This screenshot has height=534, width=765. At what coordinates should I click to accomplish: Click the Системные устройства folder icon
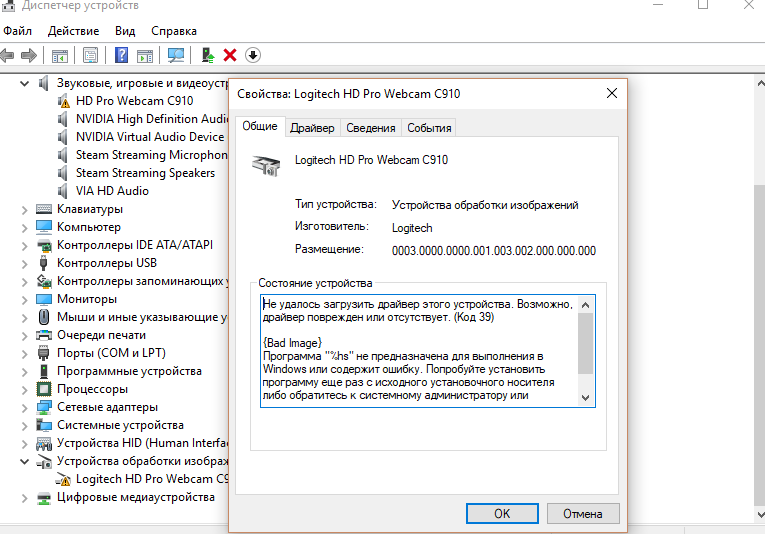click(44, 425)
